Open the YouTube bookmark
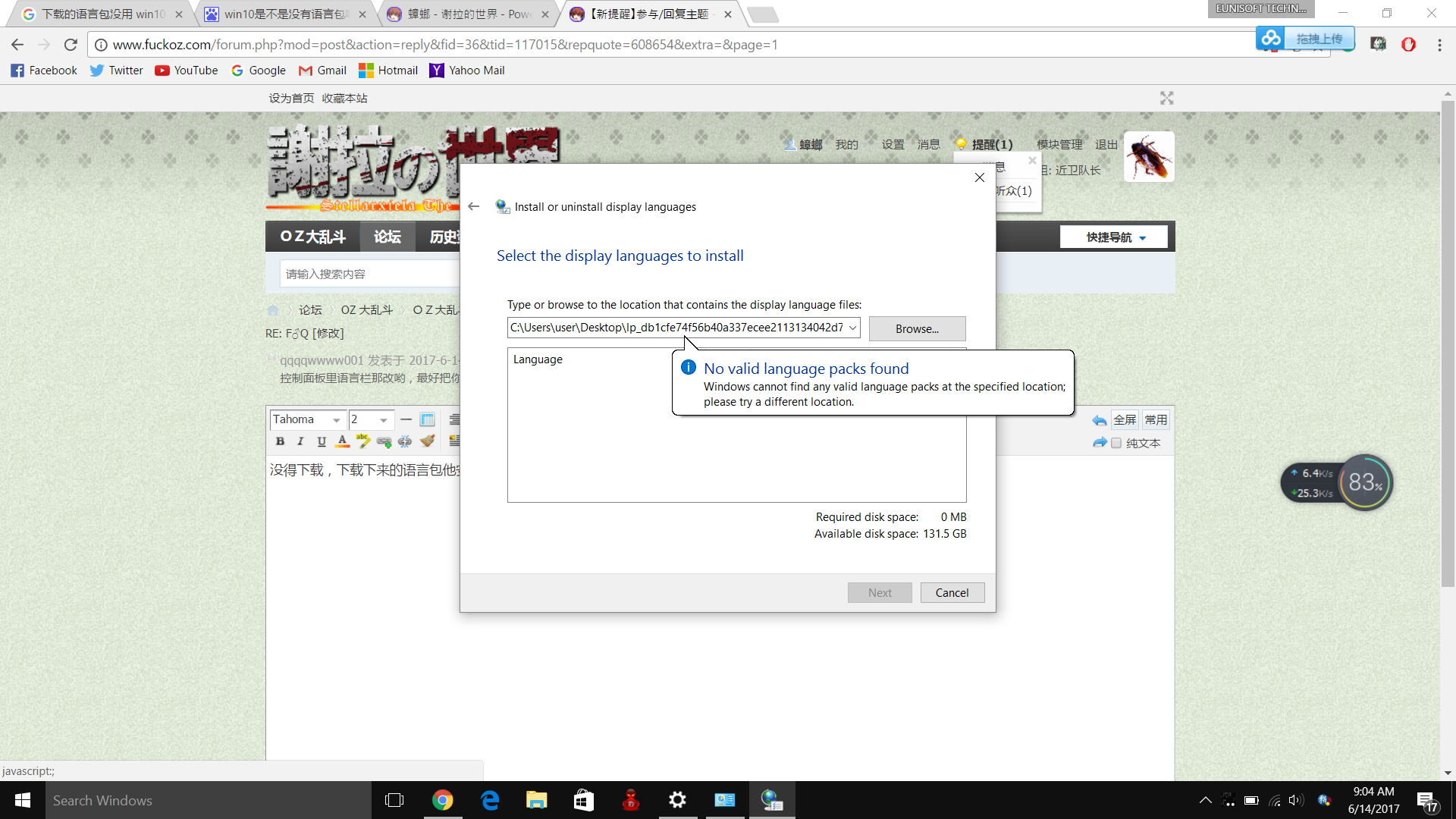Image resolution: width=1456 pixels, height=819 pixels. click(187, 71)
